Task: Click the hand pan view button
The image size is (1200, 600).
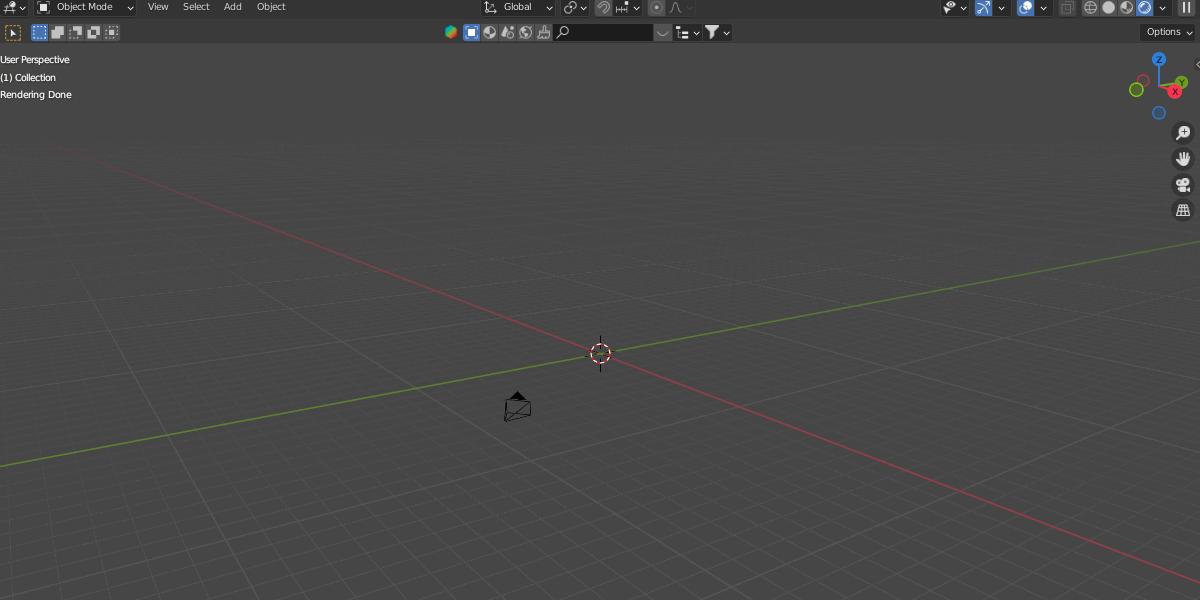Action: click(1183, 159)
